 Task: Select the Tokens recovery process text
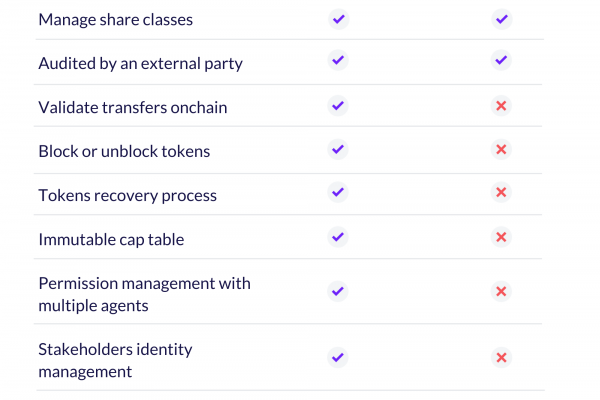127,196
